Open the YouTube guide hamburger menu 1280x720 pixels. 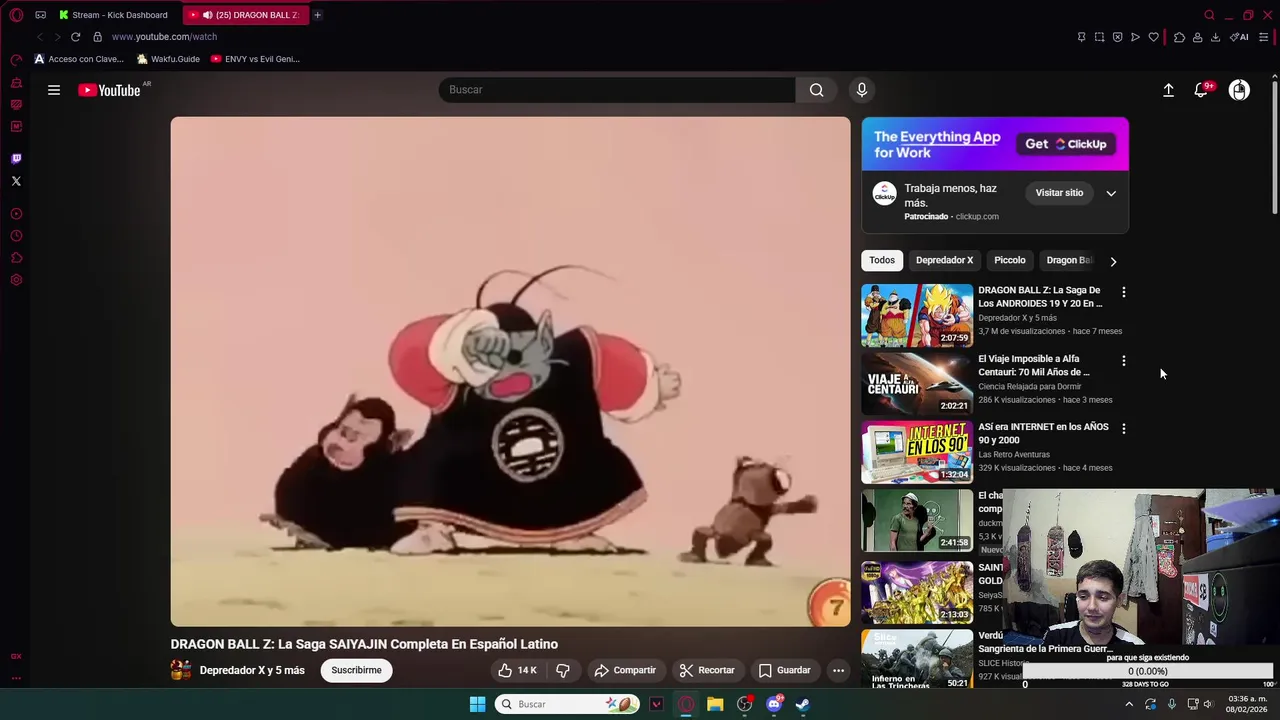coord(54,90)
